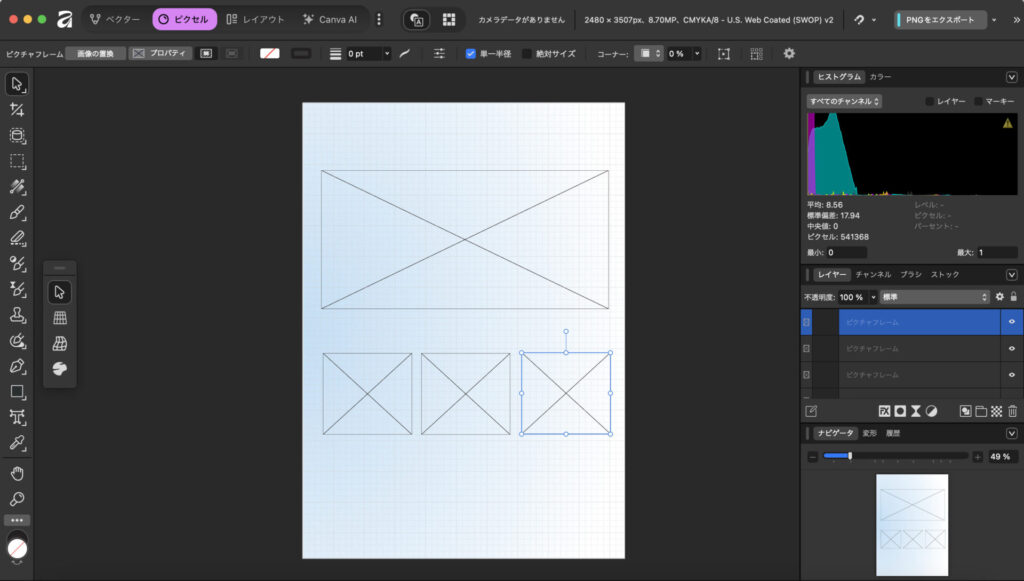The width and height of the screenshot is (1024, 581).
Task: Open the 標準 blend mode dropdown
Action: pos(934,297)
